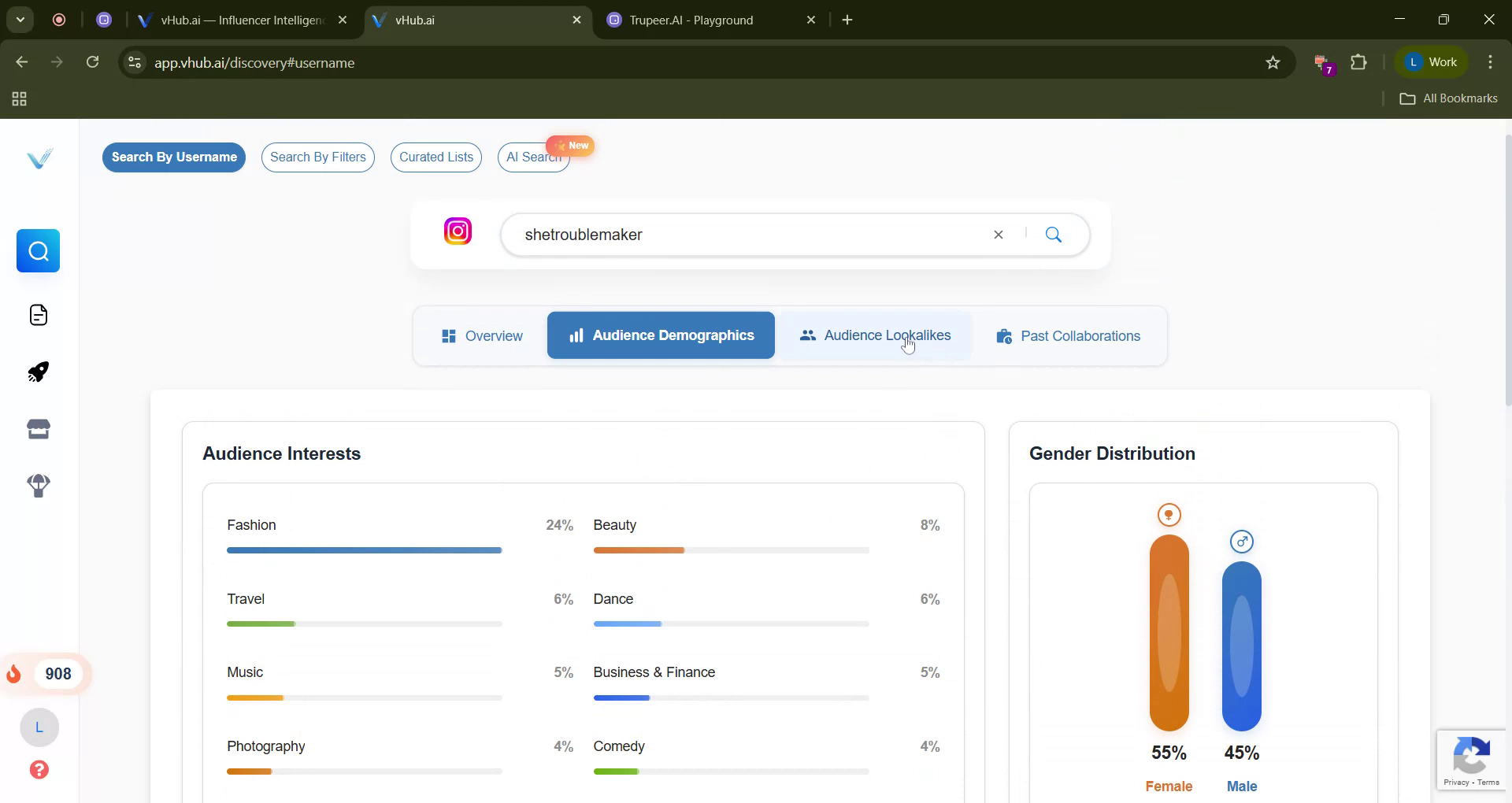The image size is (1512, 803).
Task: Click the Search By Username button
Action: point(173,157)
